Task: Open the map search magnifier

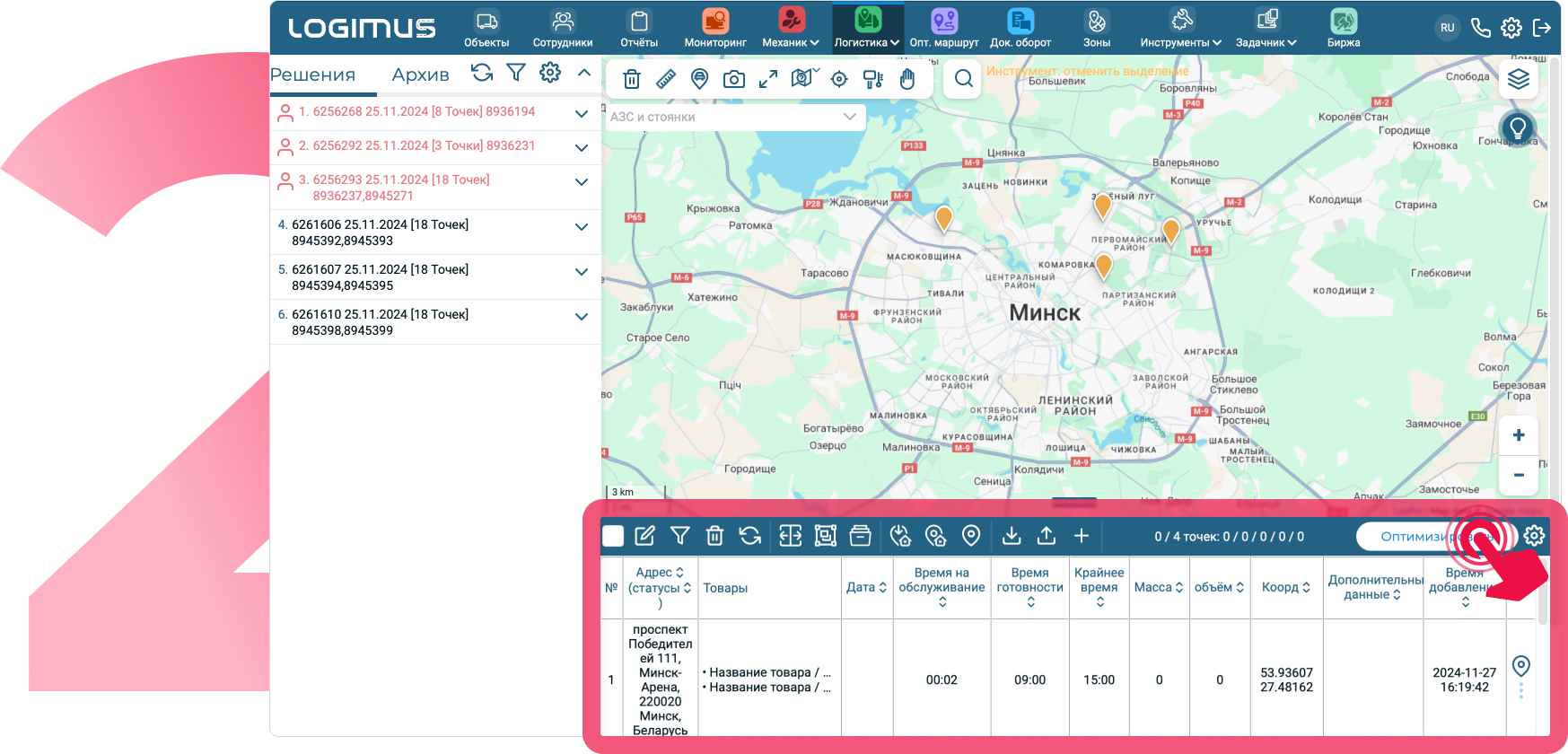Action: [963, 79]
